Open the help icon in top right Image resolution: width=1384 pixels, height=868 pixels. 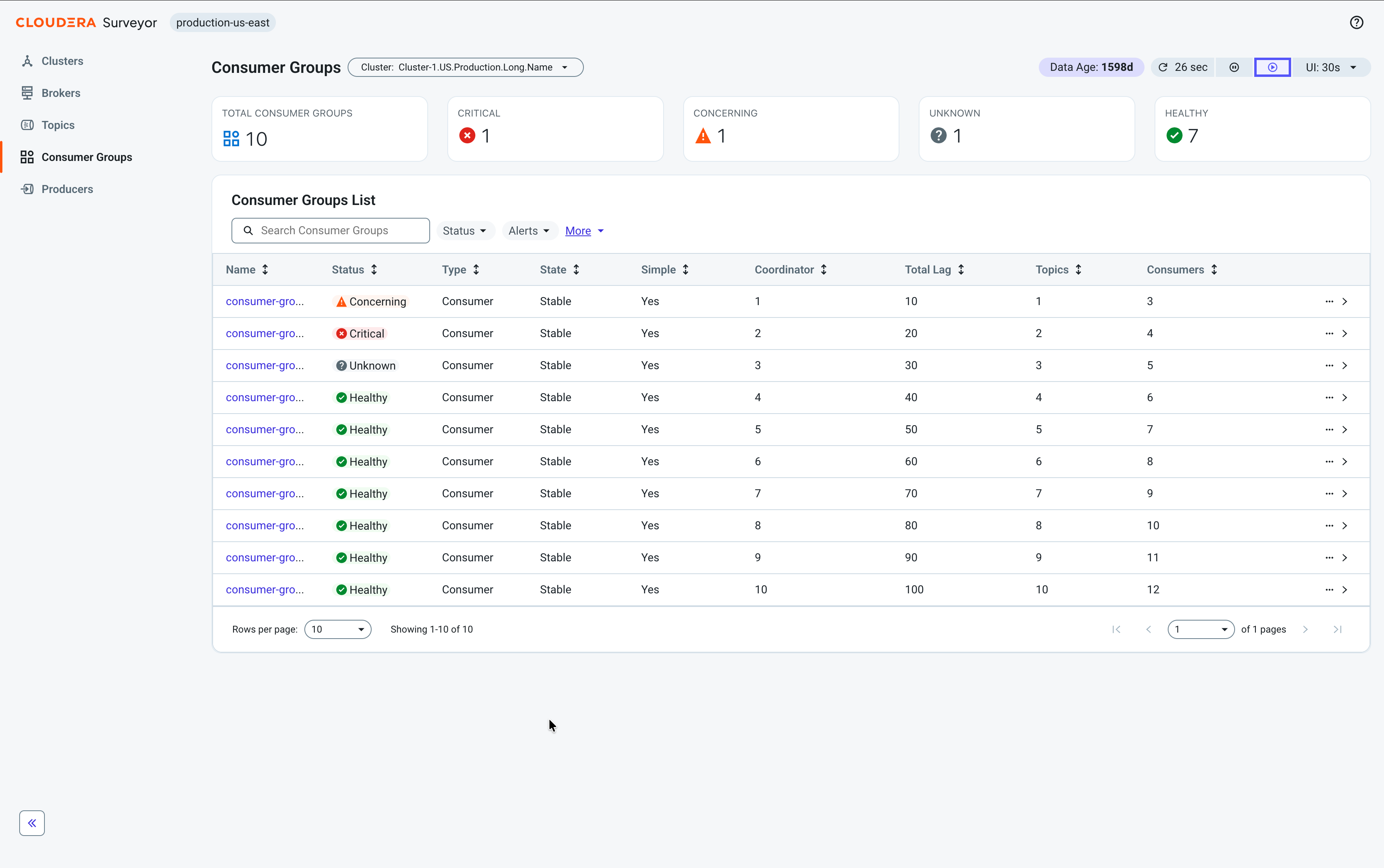[1356, 22]
